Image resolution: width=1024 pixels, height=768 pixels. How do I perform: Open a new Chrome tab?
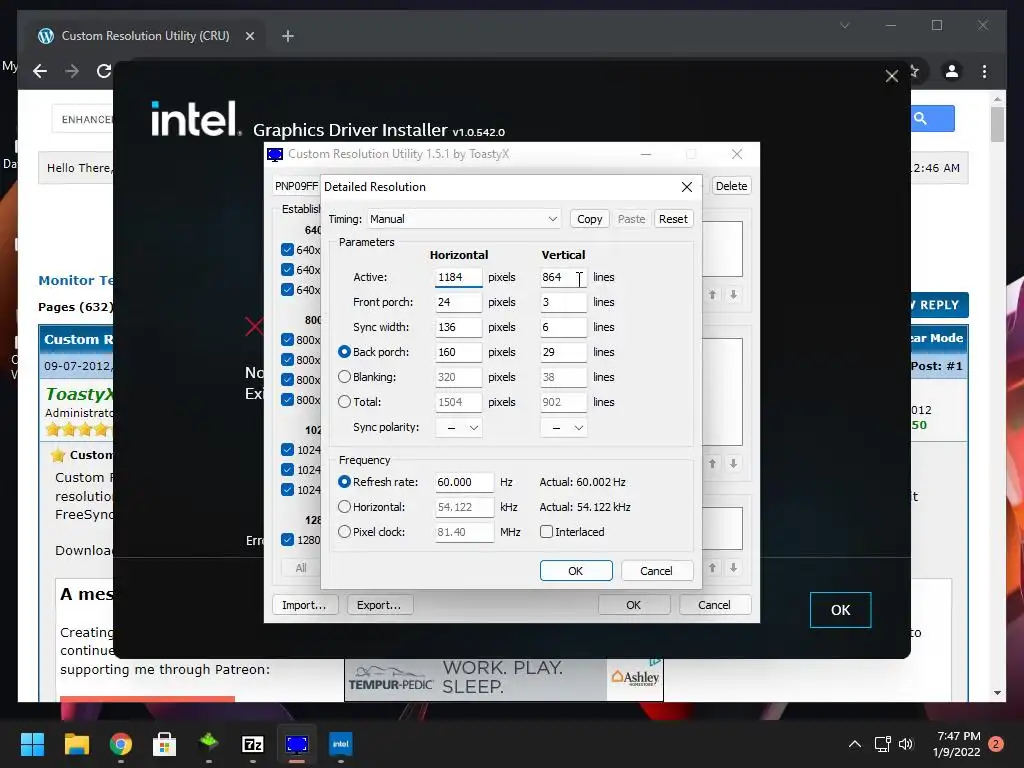tap(288, 36)
